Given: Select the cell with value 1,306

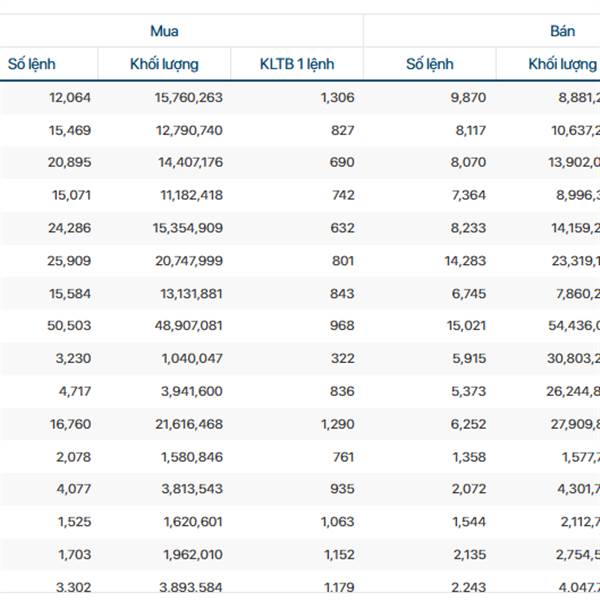Looking at the screenshot, I should [337, 98].
